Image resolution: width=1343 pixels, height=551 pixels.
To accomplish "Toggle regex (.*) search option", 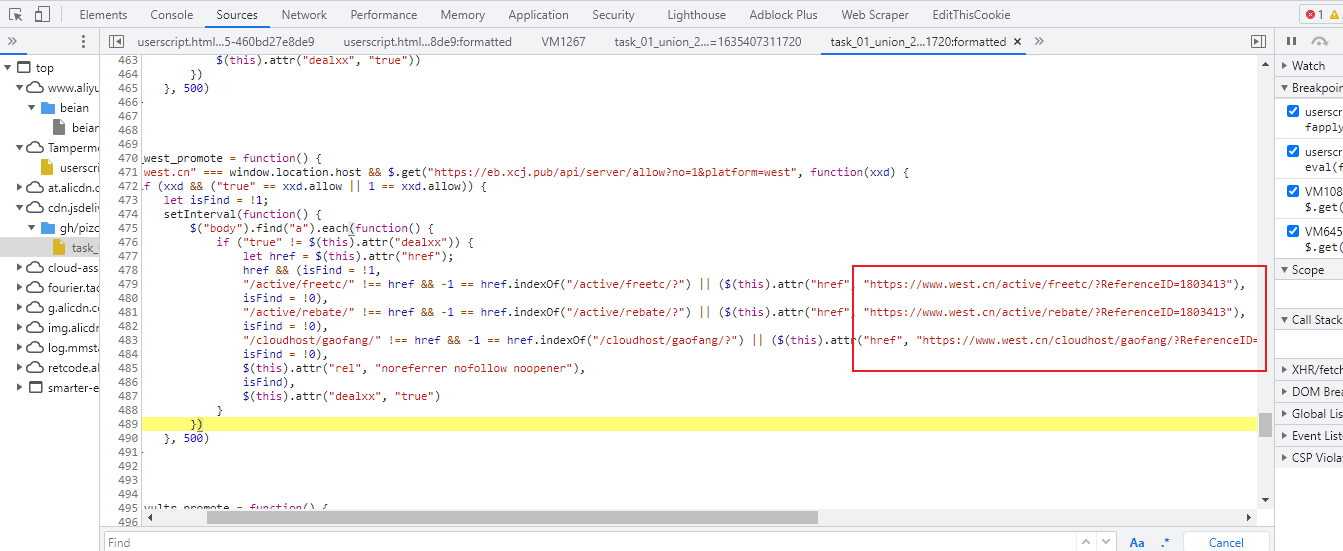I will coord(1165,542).
